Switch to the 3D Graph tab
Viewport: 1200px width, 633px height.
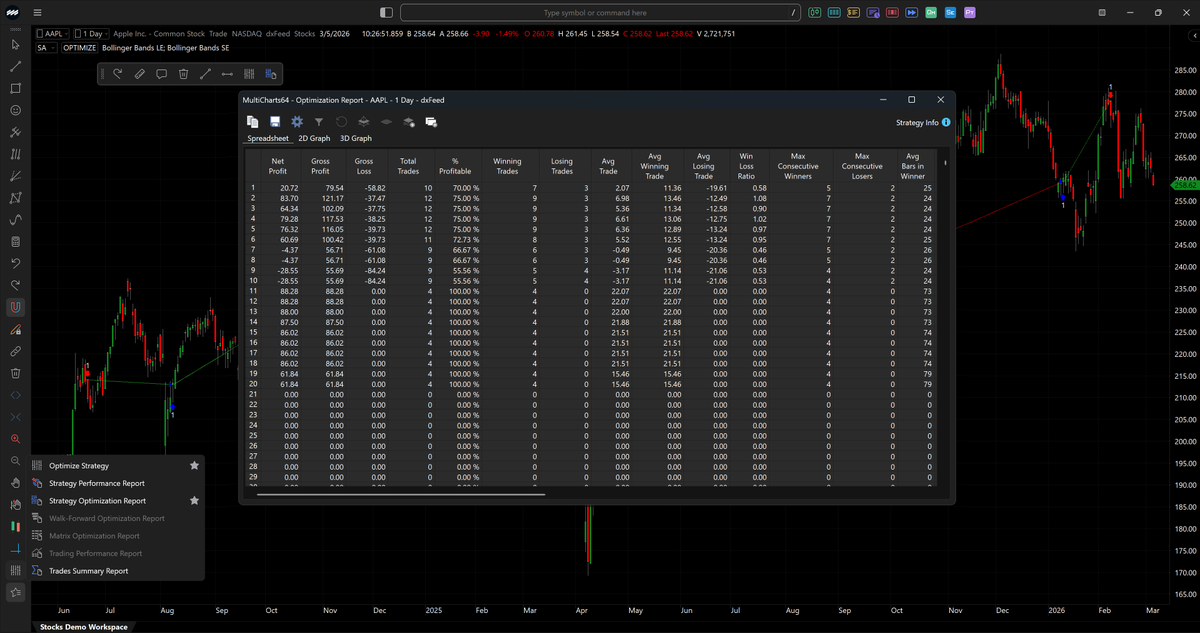click(x=356, y=138)
